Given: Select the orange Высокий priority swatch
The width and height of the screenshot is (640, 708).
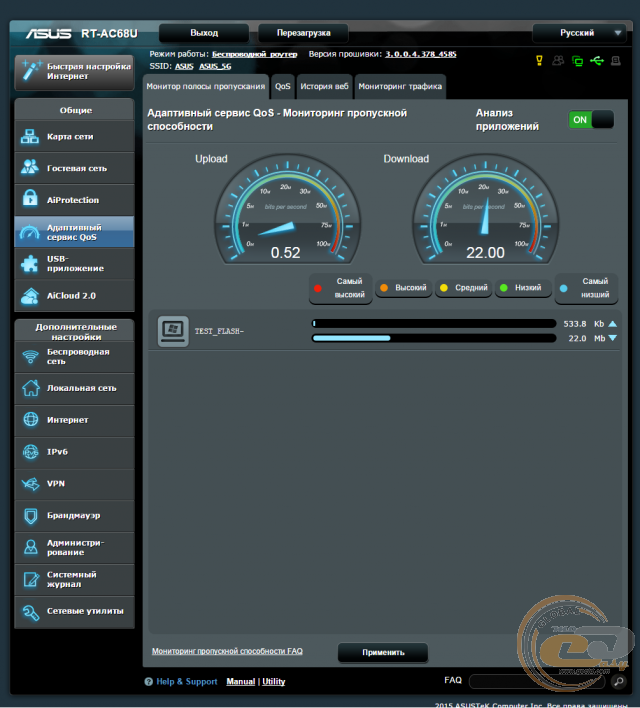Looking at the screenshot, I should pyautogui.click(x=384, y=288).
